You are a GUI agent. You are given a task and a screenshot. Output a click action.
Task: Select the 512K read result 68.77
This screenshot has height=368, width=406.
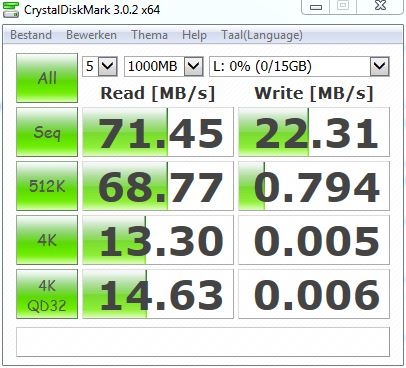pos(158,186)
